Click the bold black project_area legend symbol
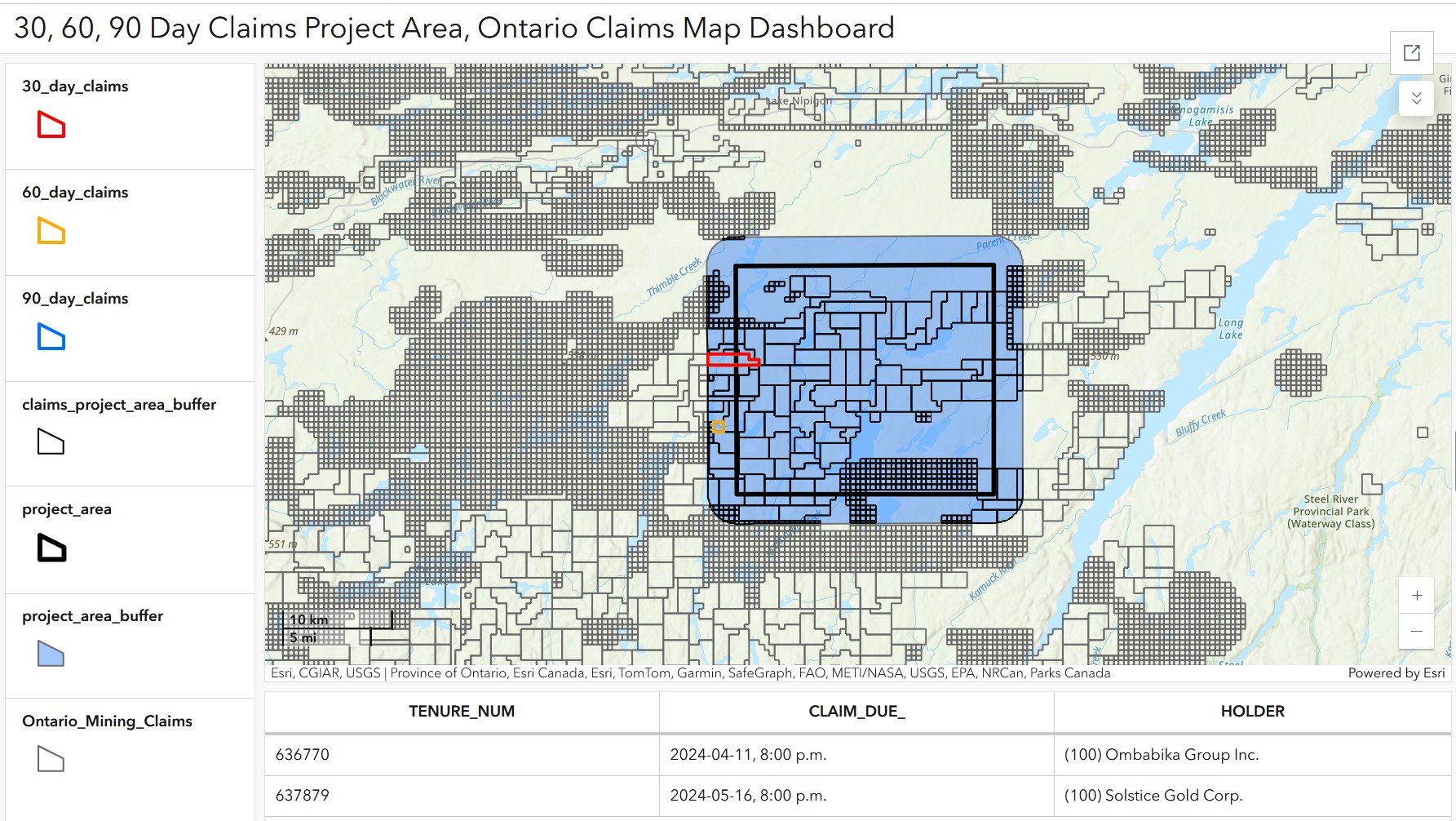1456x821 pixels. point(51,548)
